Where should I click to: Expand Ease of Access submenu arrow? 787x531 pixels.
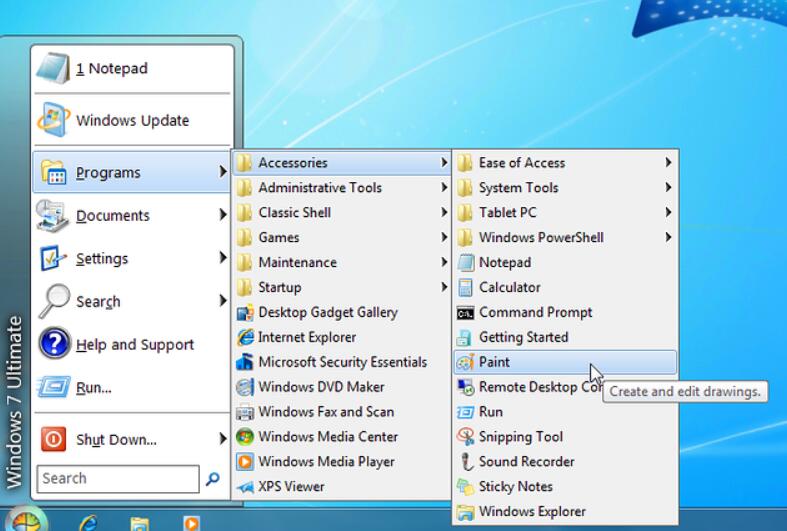click(x=668, y=162)
